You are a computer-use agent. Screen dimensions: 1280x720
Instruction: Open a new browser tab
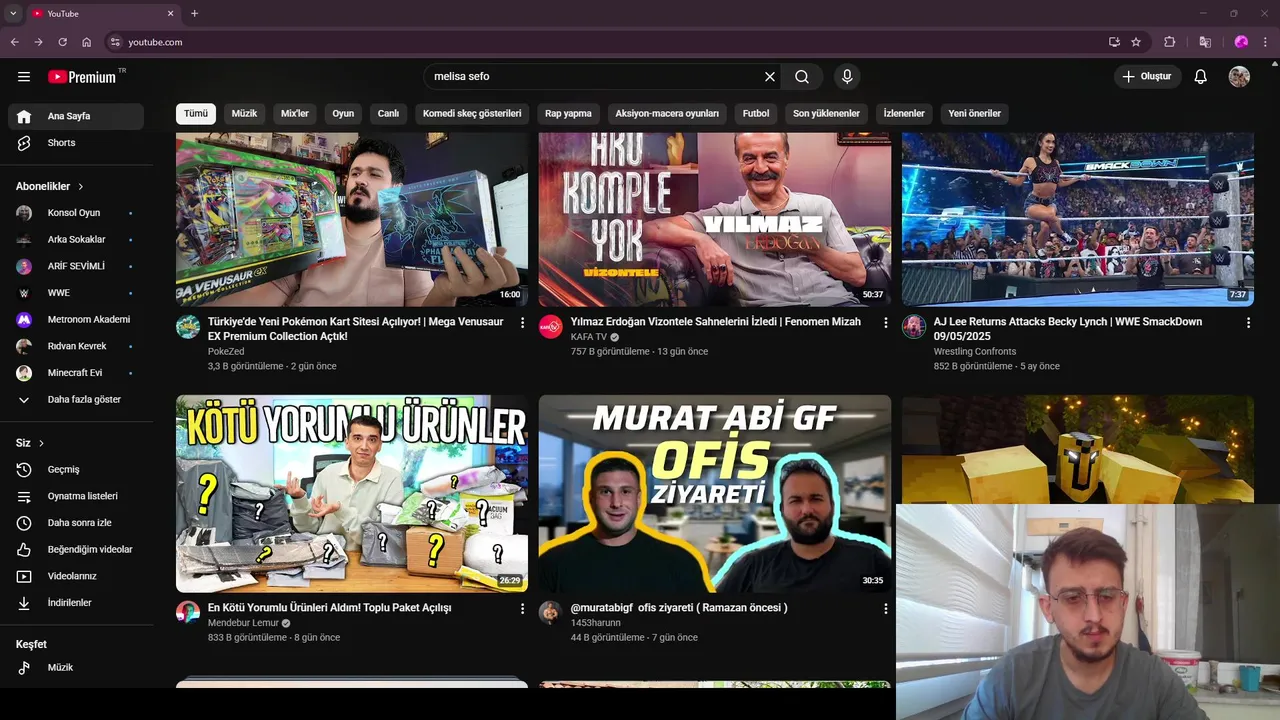click(x=194, y=13)
